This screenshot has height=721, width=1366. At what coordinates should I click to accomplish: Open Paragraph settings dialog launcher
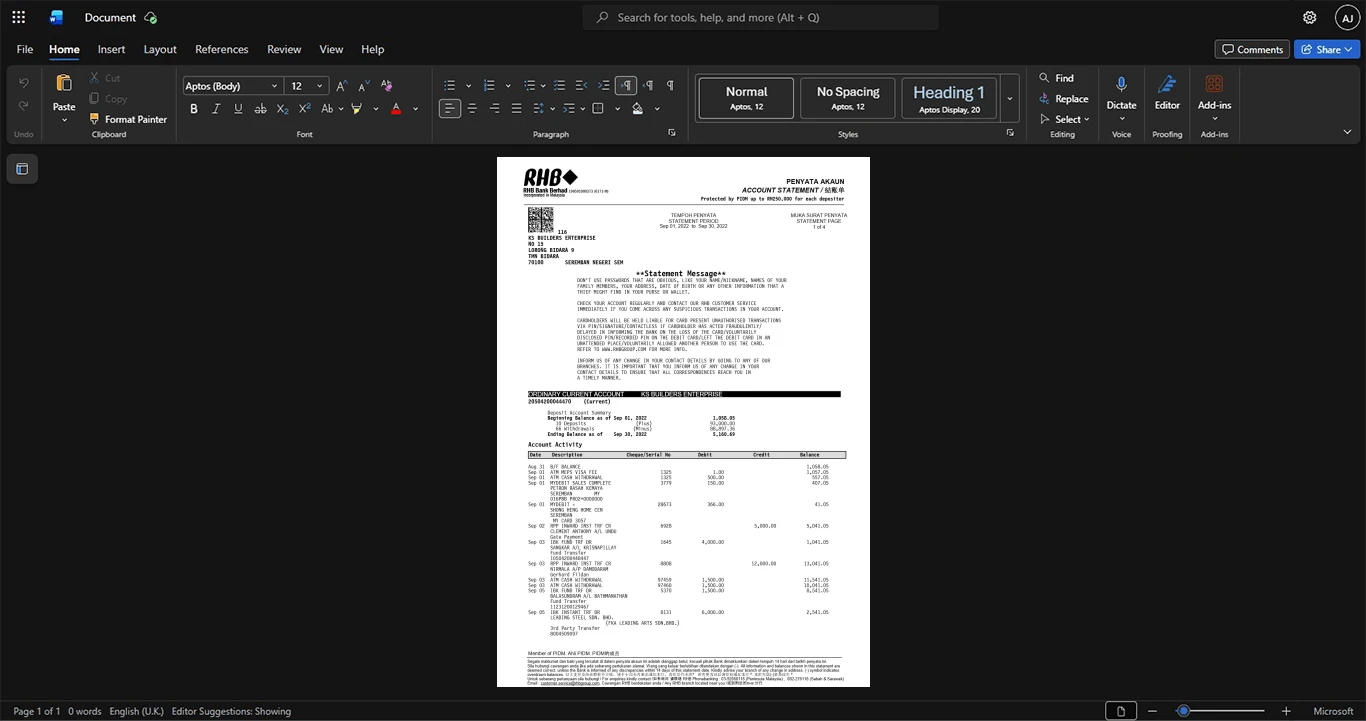(671, 133)
